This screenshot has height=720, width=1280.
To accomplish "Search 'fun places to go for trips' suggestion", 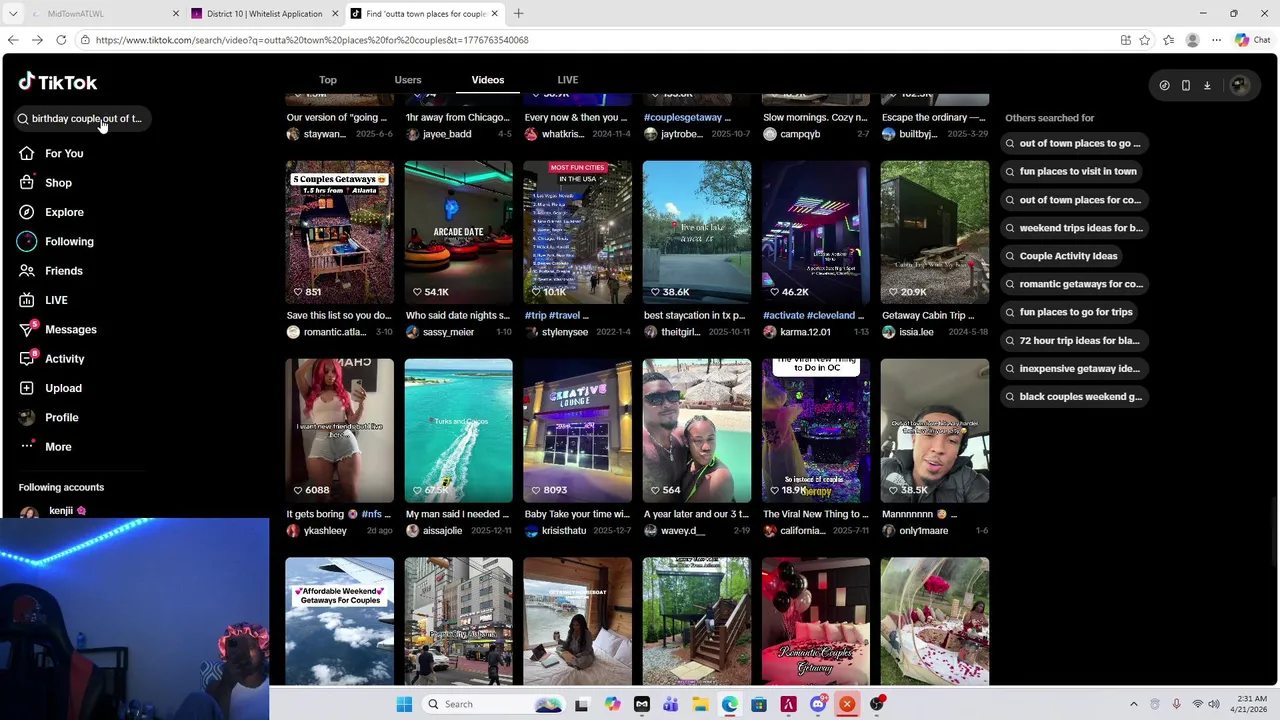I will coord(1068,312).
